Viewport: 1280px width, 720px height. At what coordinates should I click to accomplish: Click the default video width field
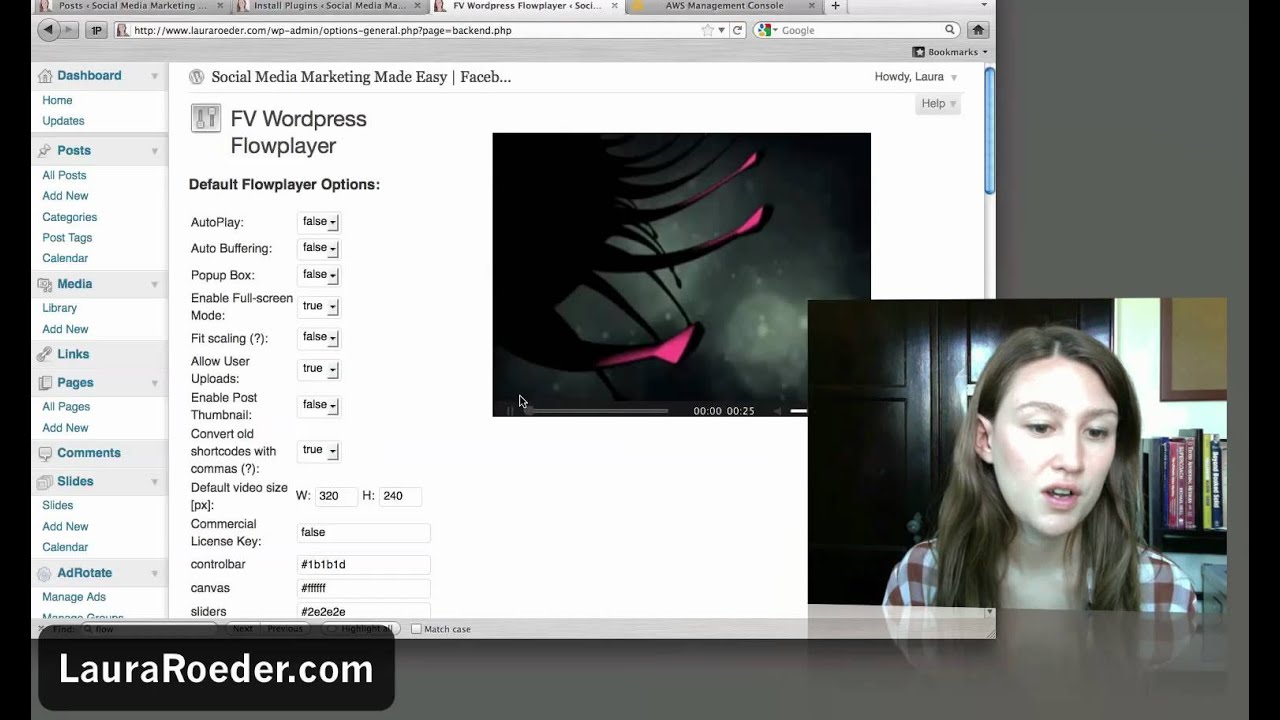tap(336, 496)
